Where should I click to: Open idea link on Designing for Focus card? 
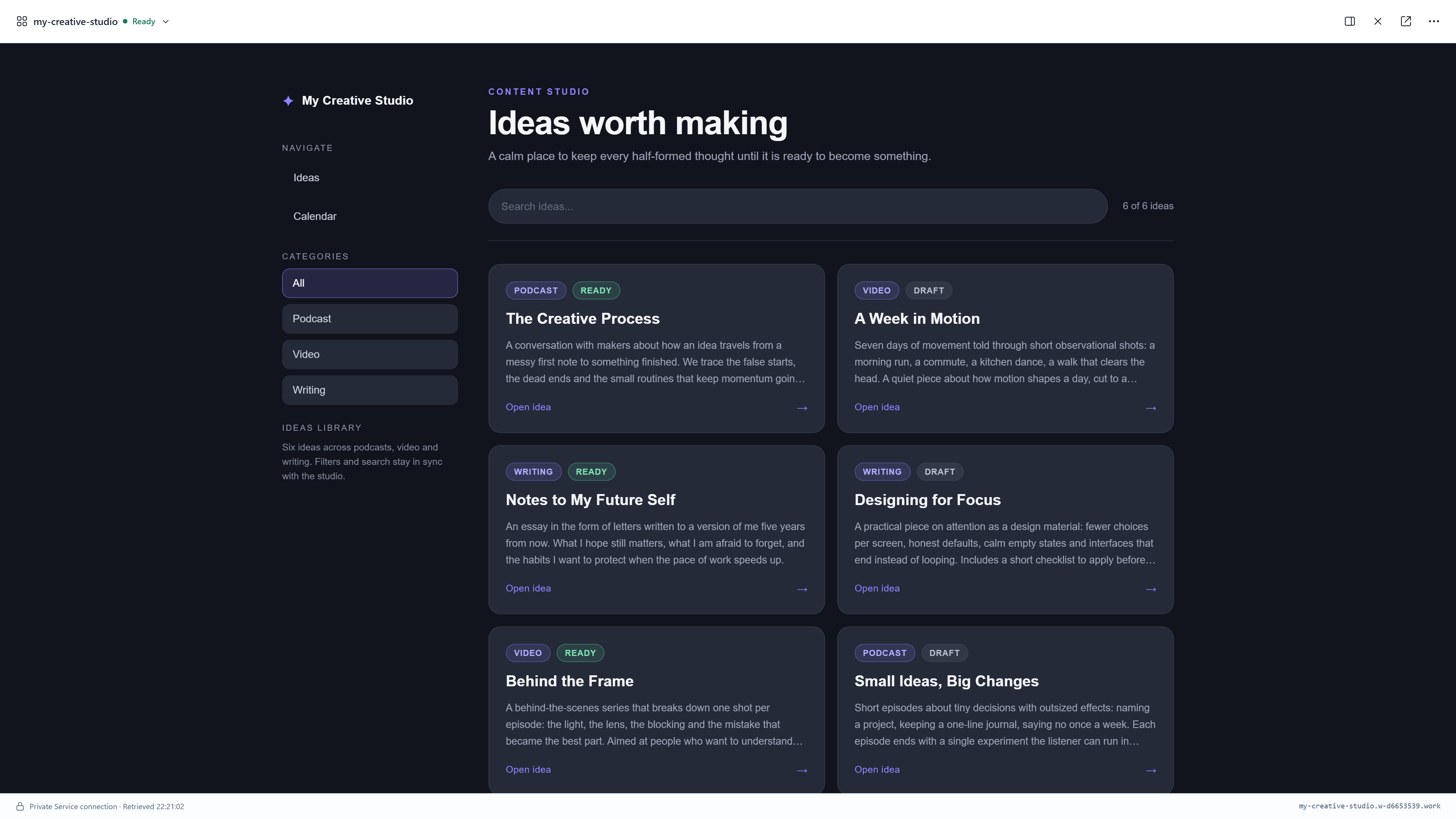coord(877,588)
